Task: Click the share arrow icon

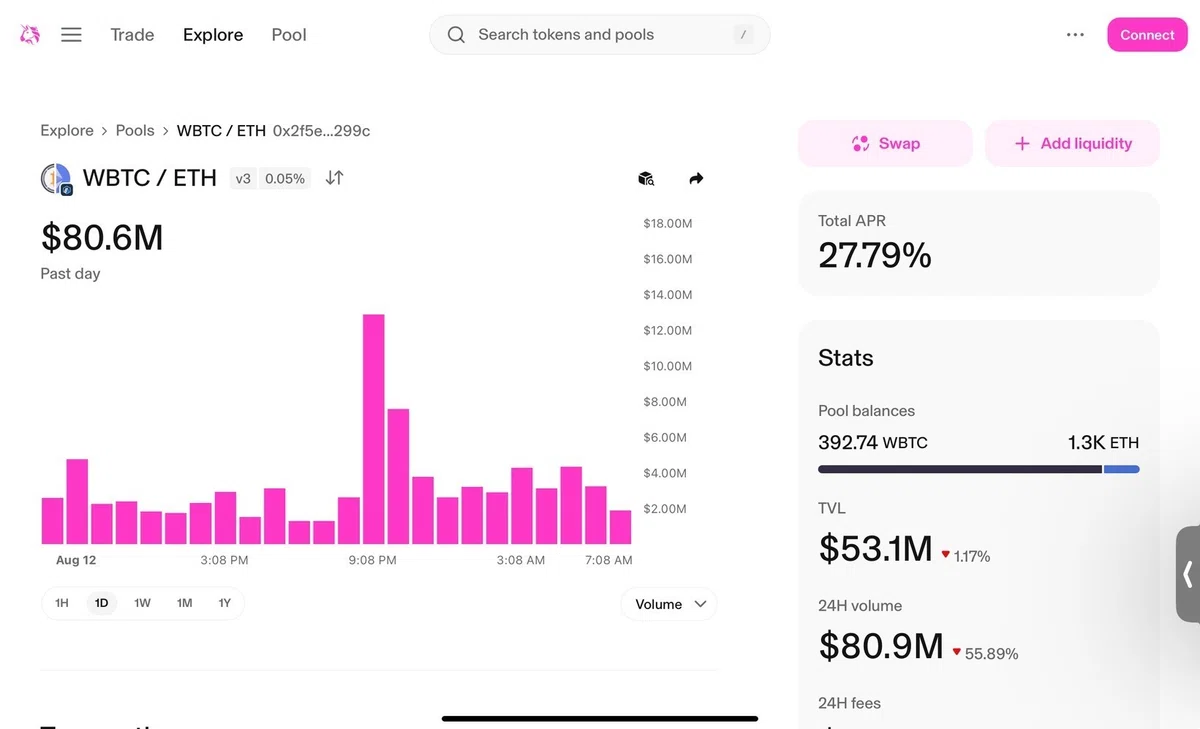Action: [697, 179]
